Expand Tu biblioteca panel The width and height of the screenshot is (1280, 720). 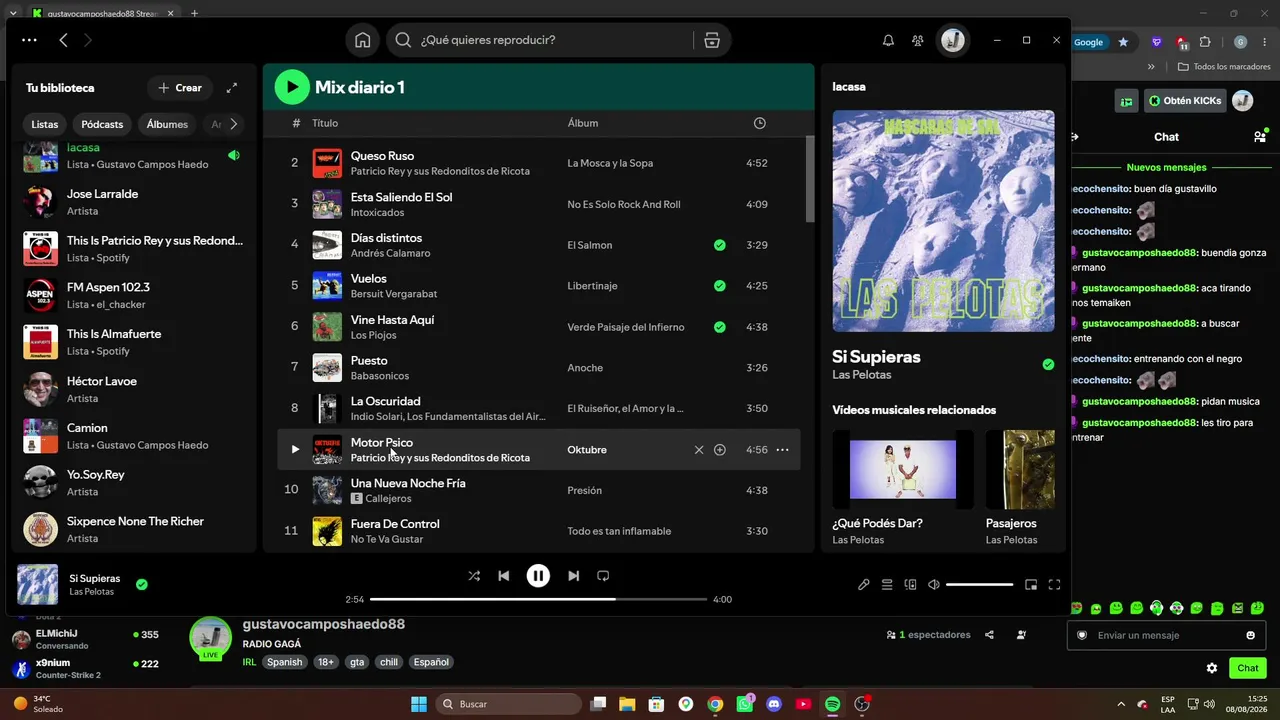pos(232,88)
